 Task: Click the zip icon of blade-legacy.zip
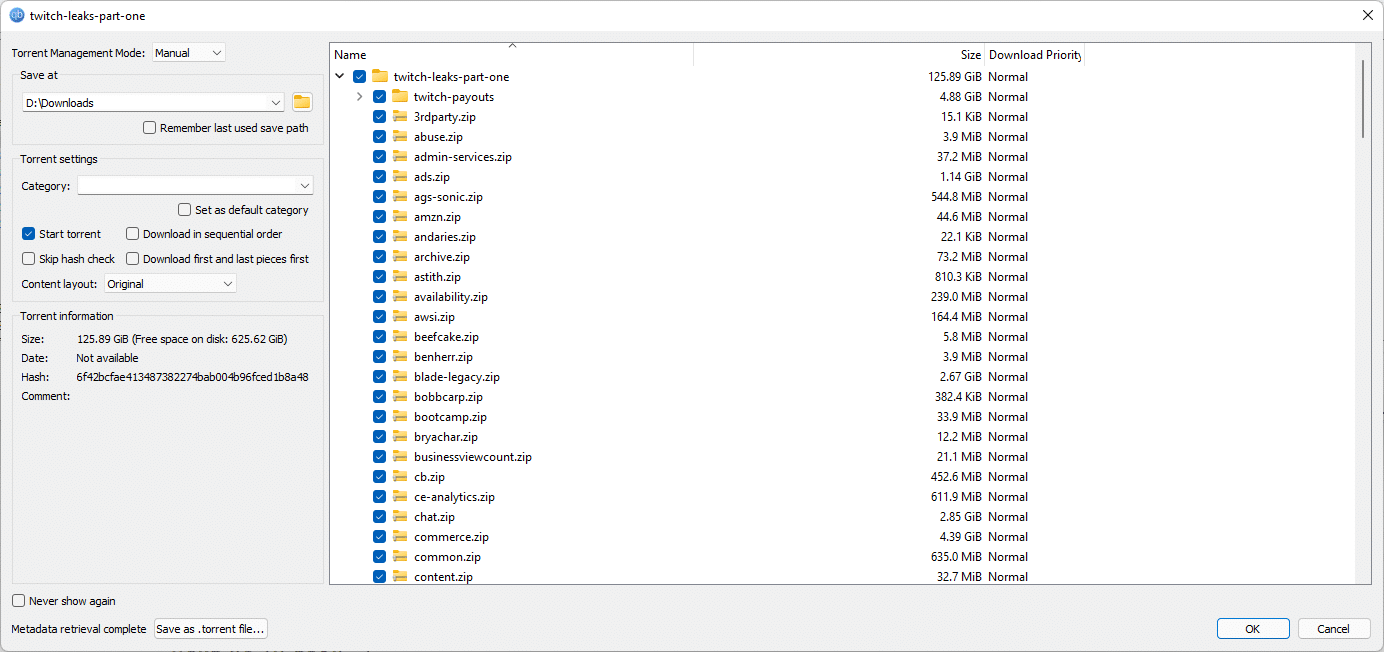[x=400, y=376]
